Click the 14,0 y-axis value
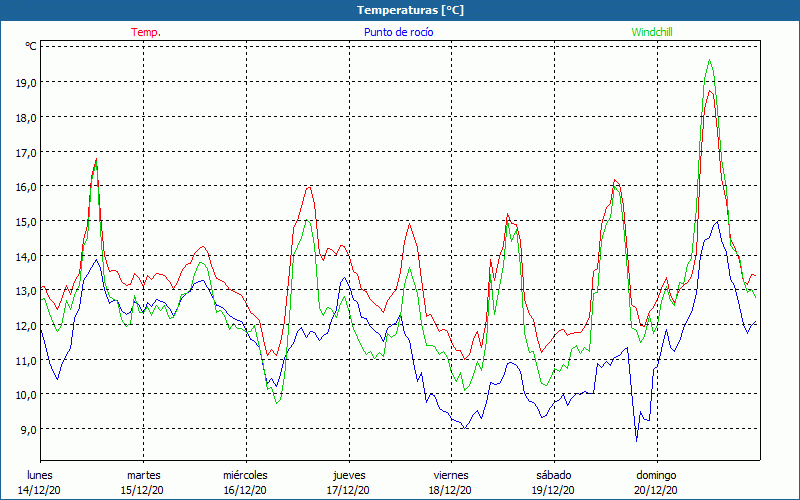This screenshot has height=500, width=800. pyautogui.click(x=26, y=256)
